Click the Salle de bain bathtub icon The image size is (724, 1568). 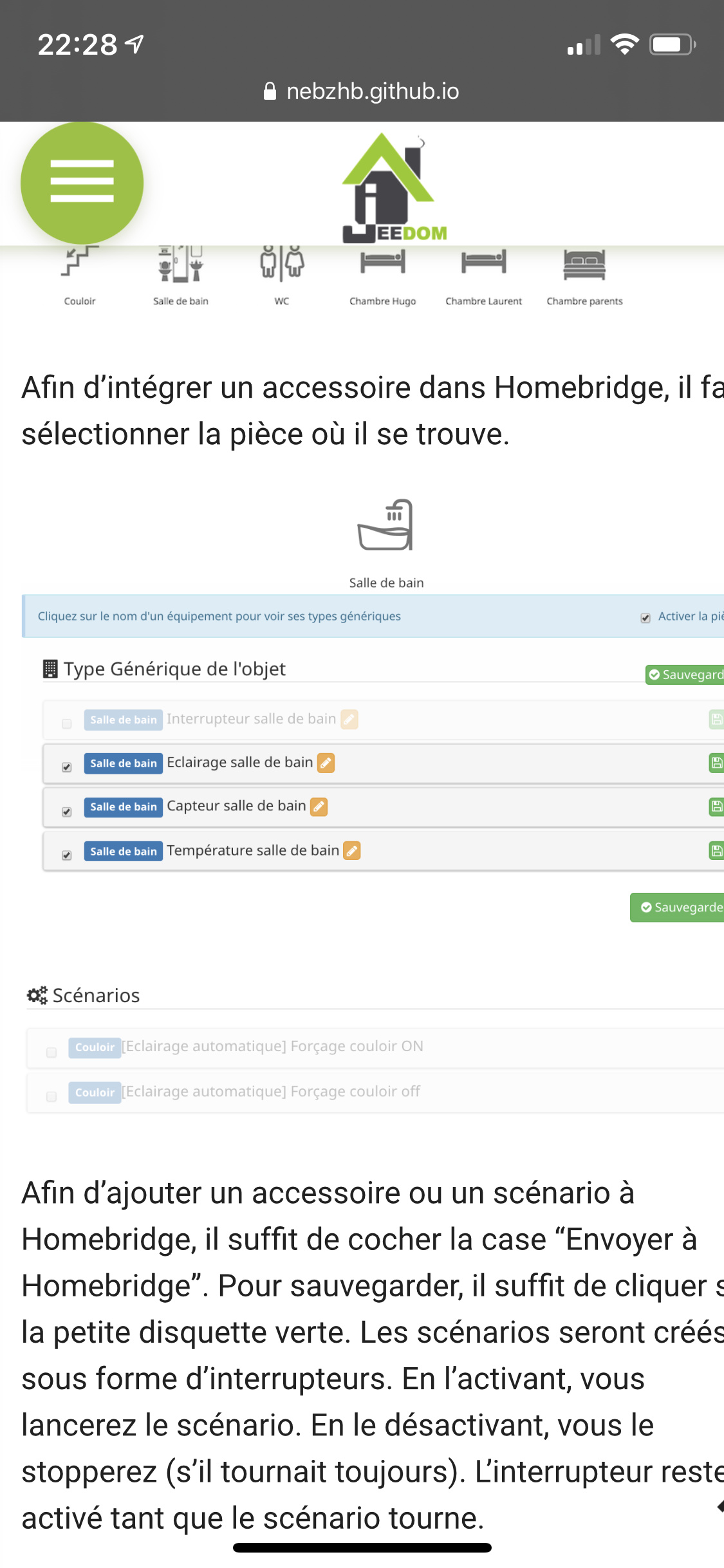(385, 526)
